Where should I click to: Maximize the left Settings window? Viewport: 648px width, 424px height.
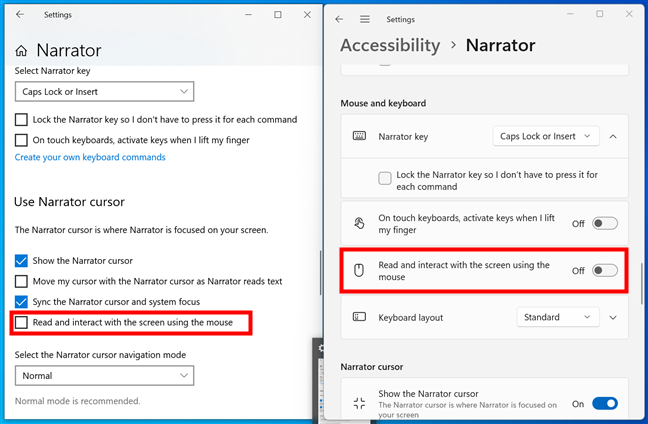tap(278, 14)
